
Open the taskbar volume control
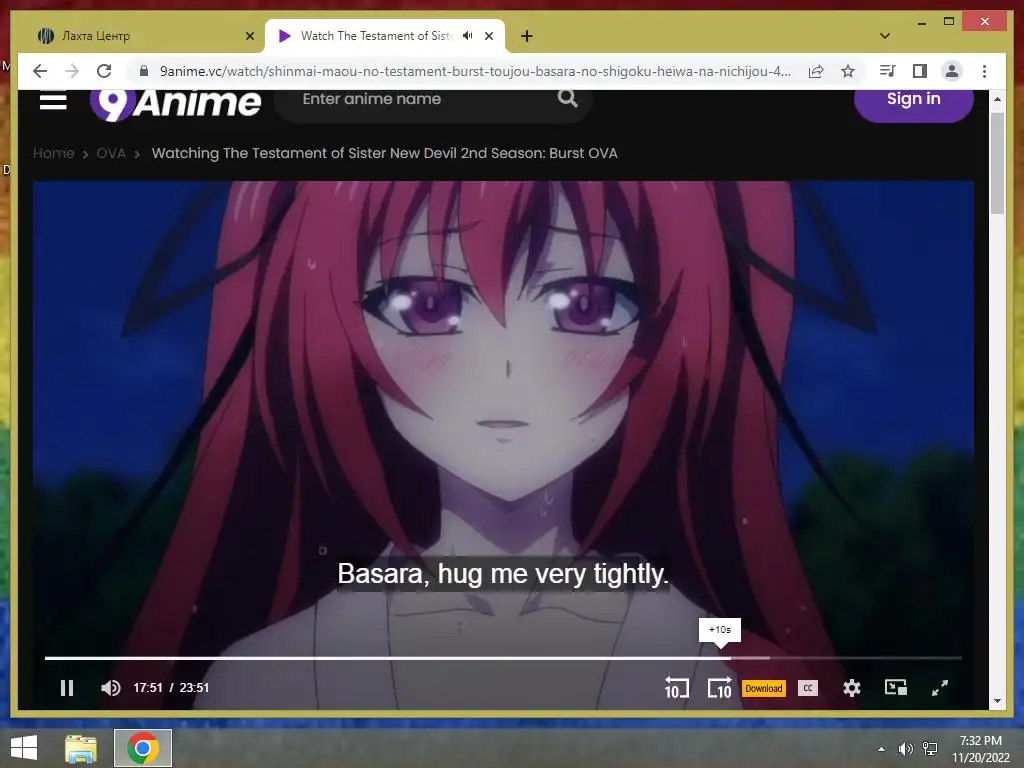click(905, 749)
